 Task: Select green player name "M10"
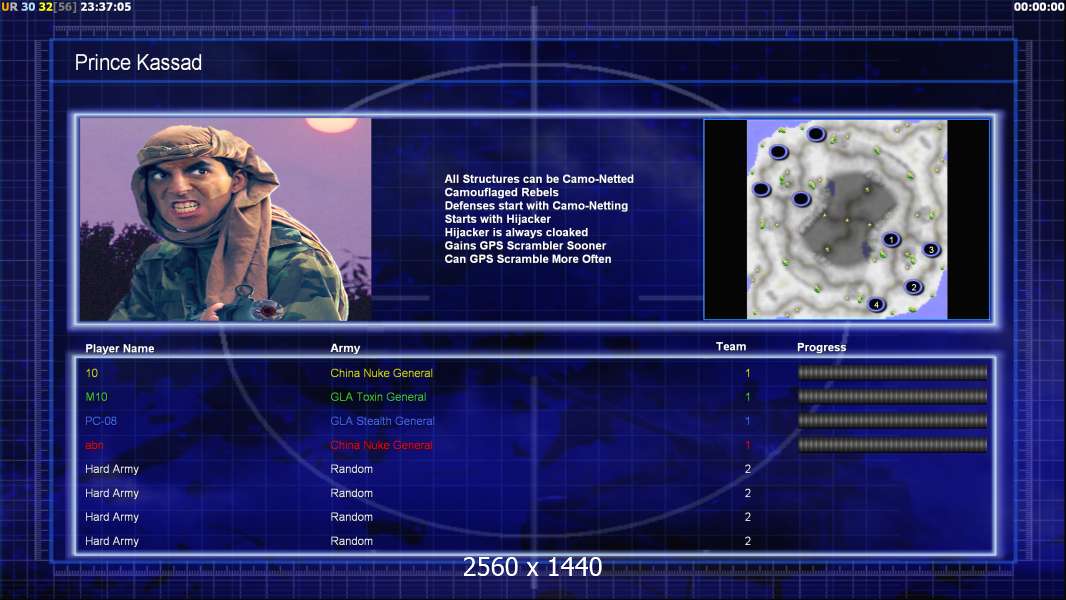[96, 397]
